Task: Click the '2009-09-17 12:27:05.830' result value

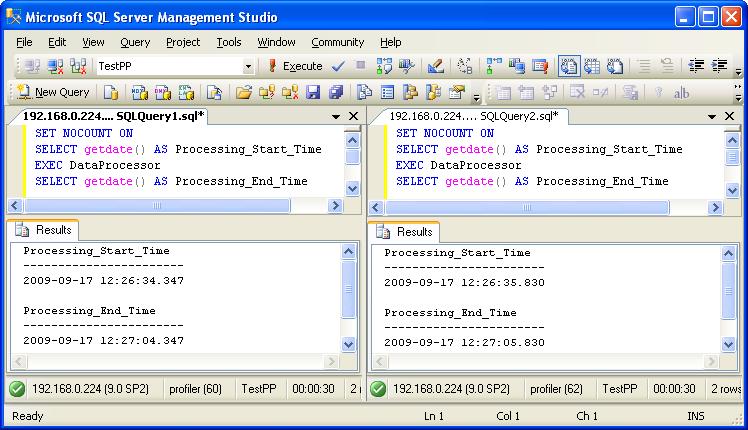Action: pyautogui.click(x=464, y=343)
